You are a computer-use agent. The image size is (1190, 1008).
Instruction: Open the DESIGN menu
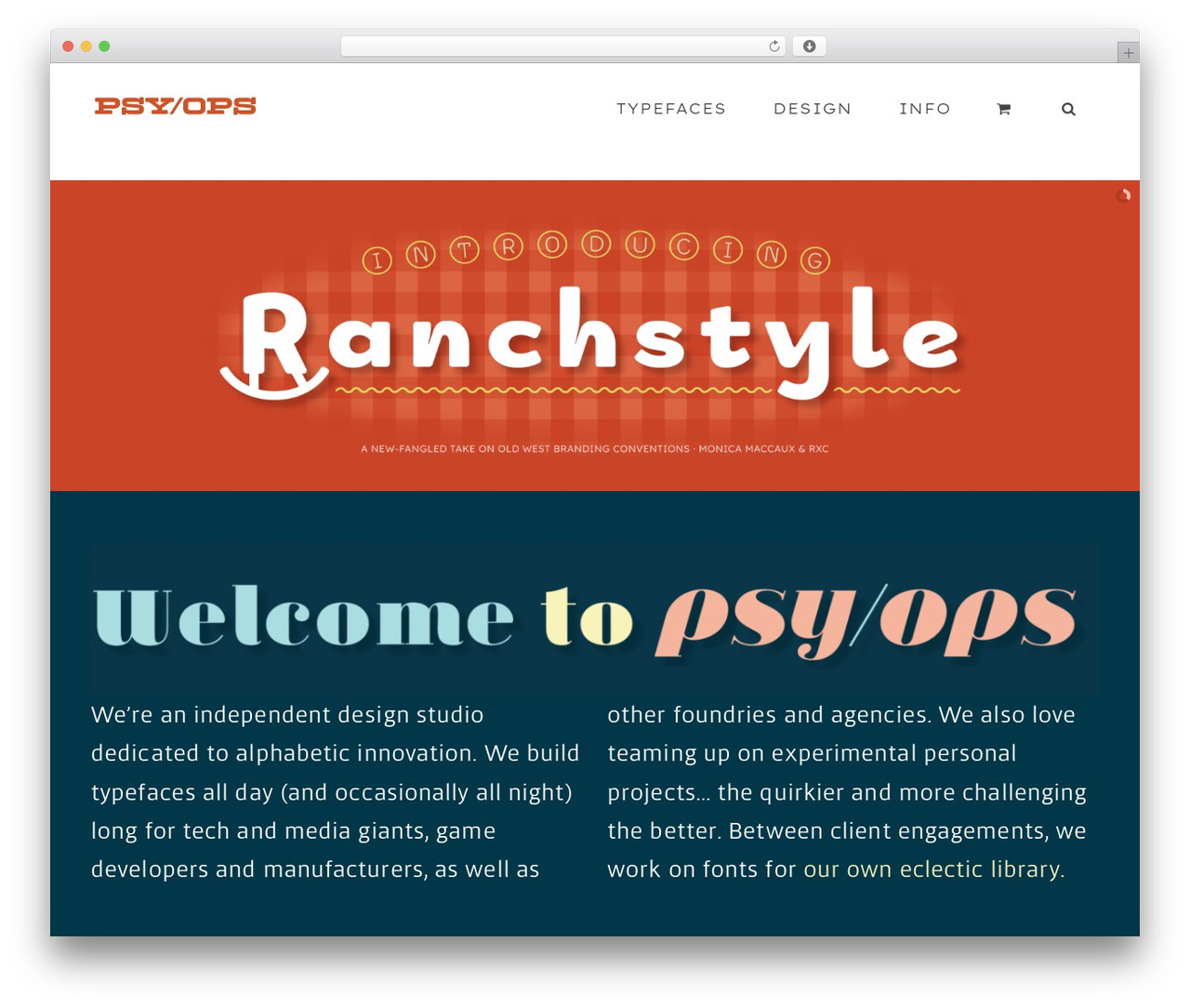[812, 109]
